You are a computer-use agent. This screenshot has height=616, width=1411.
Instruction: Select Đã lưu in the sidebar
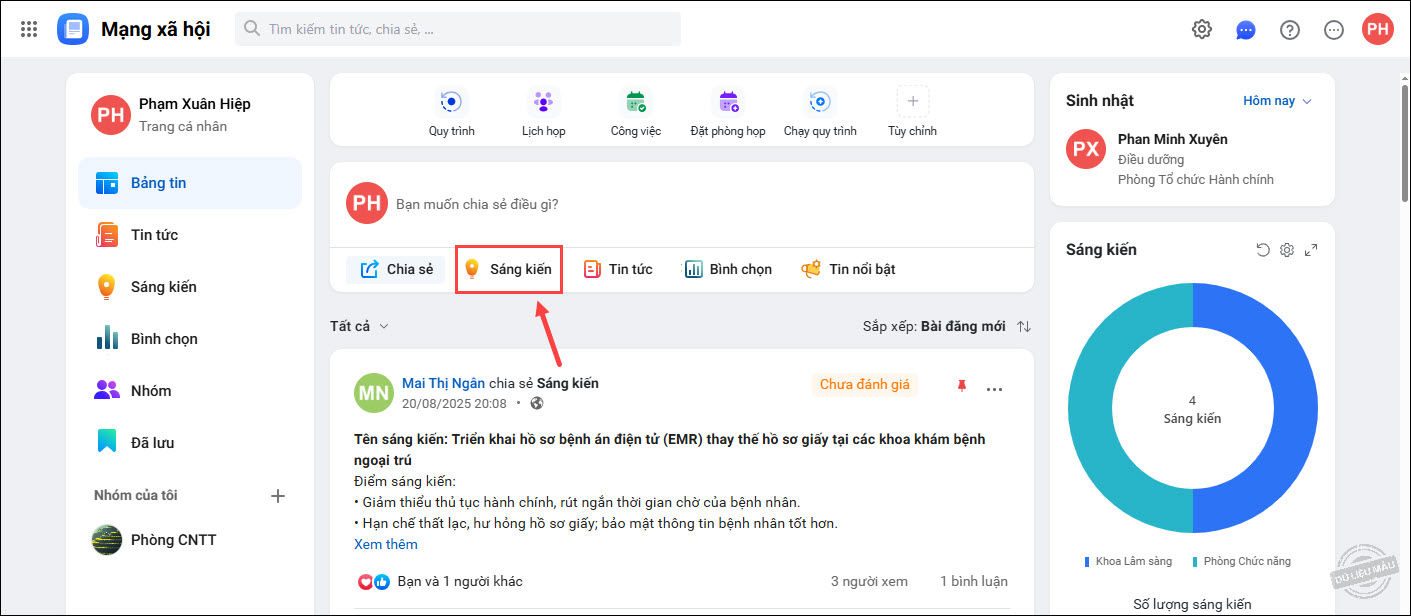coord(190,443)
